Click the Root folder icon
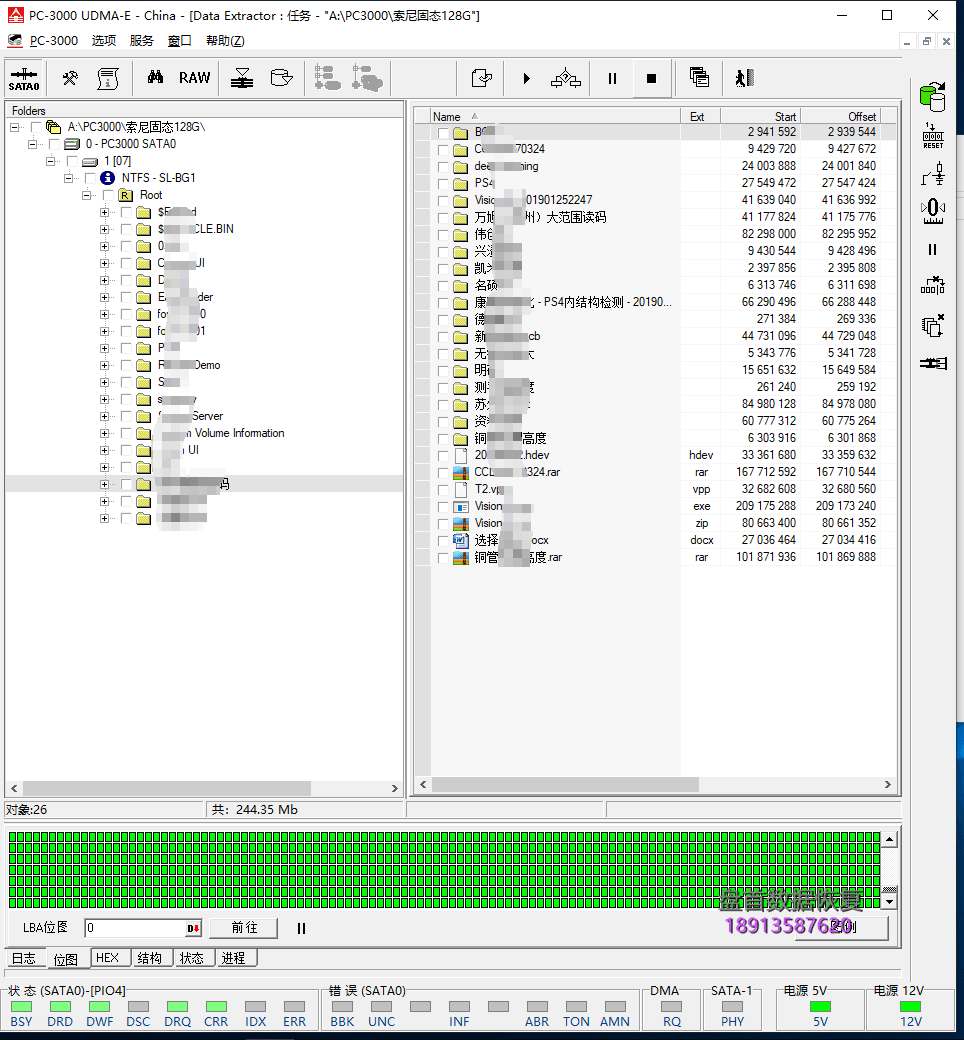 (125, 195)
